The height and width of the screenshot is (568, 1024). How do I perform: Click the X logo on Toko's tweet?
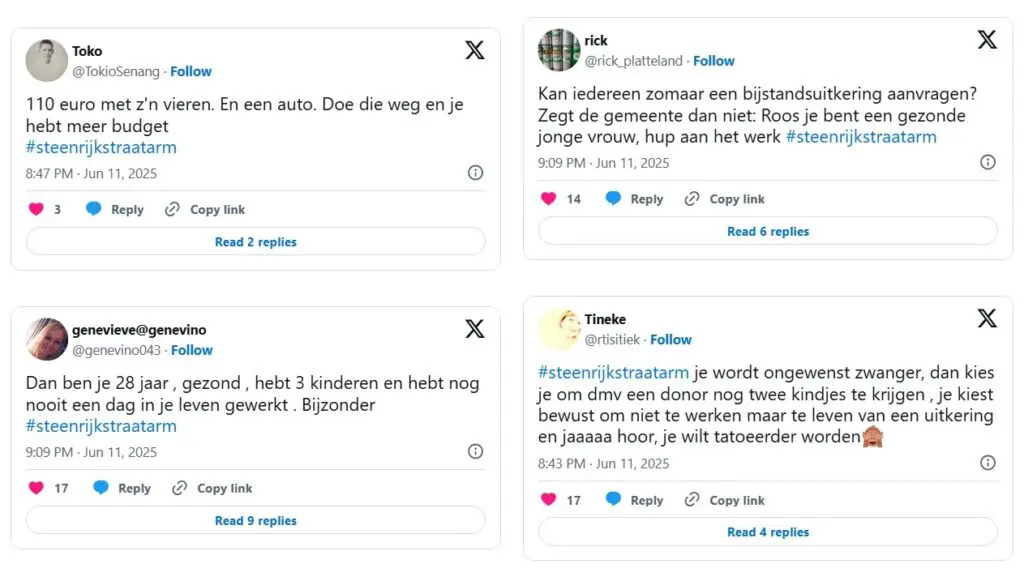475,50
